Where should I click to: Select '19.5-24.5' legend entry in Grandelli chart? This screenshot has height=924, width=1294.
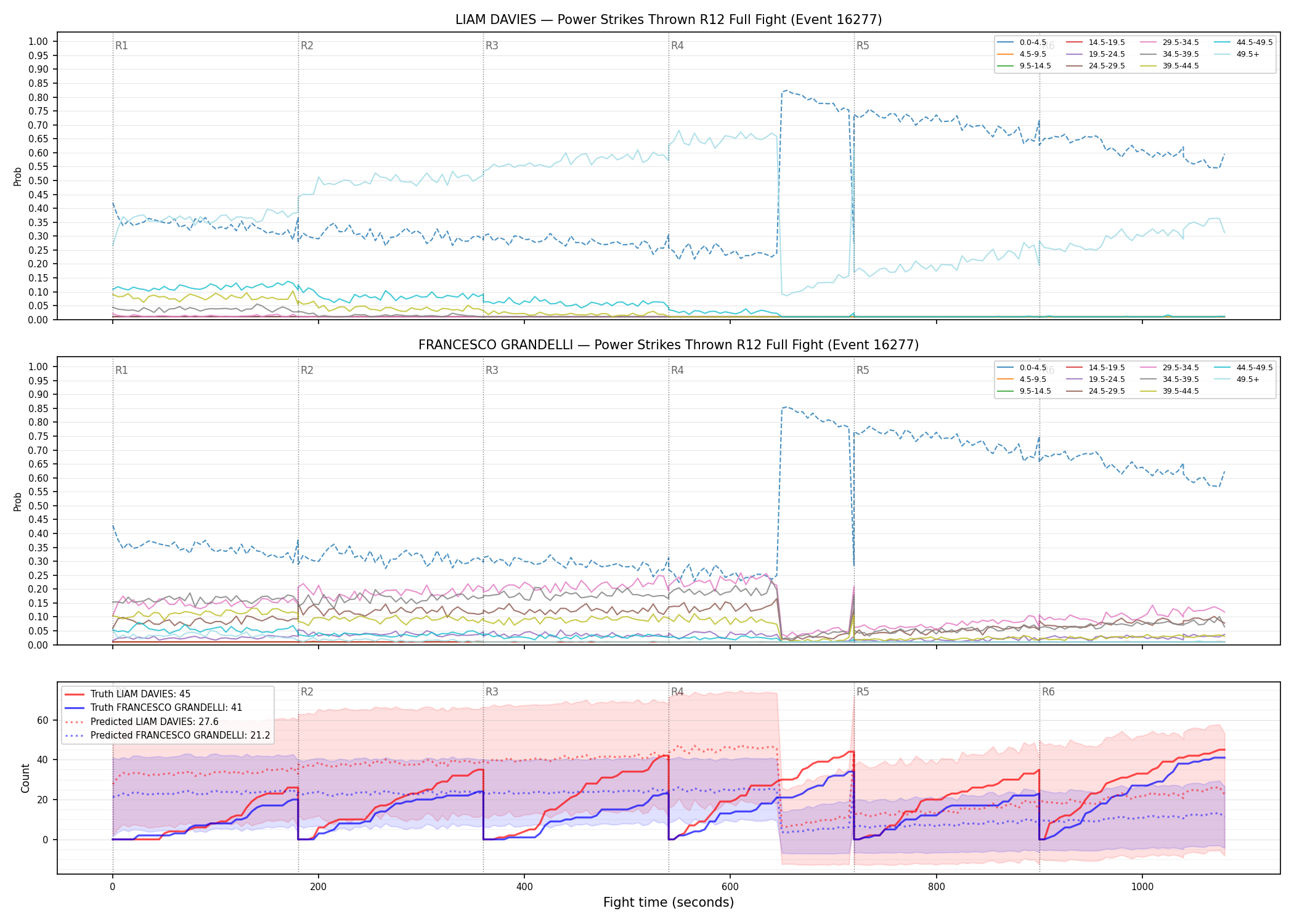[1096, 379]
